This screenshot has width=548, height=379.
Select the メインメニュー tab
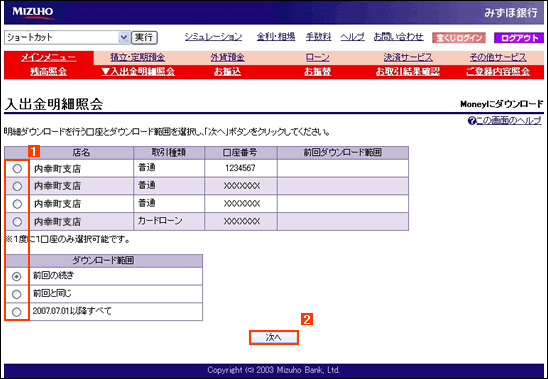(49, 58)
